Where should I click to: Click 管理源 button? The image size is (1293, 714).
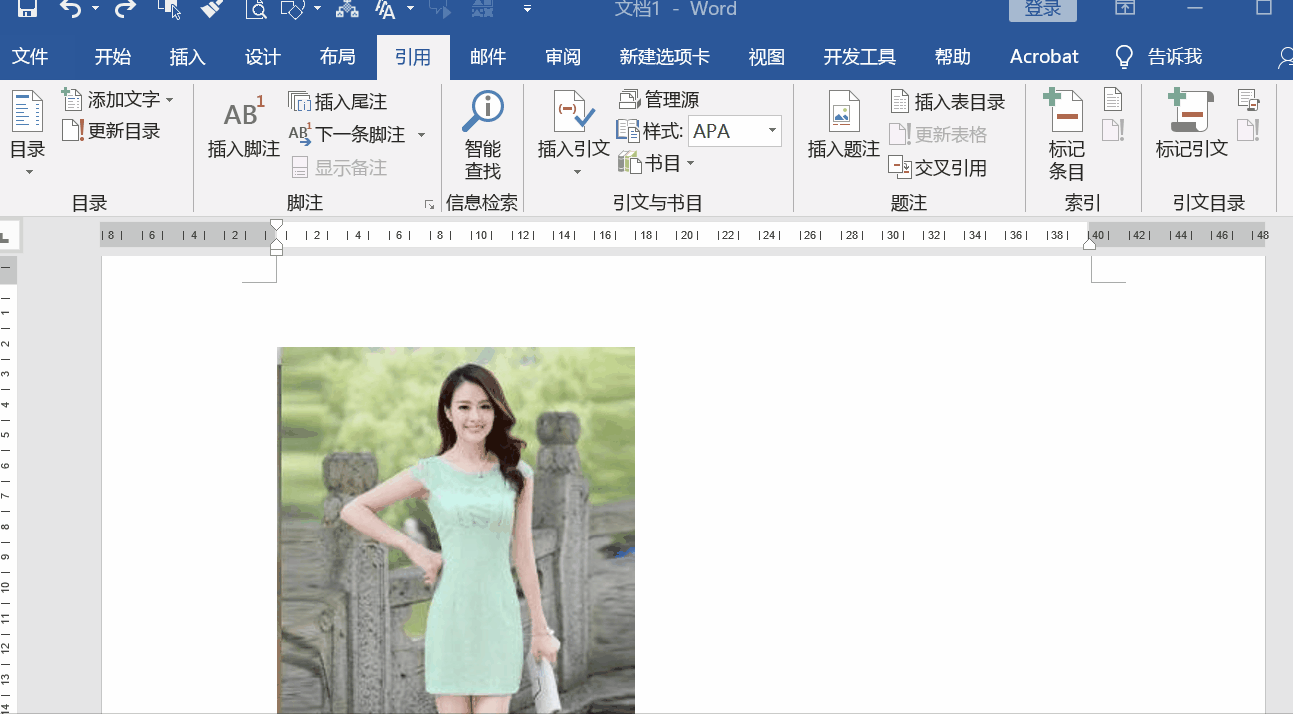tap(659, 100)
